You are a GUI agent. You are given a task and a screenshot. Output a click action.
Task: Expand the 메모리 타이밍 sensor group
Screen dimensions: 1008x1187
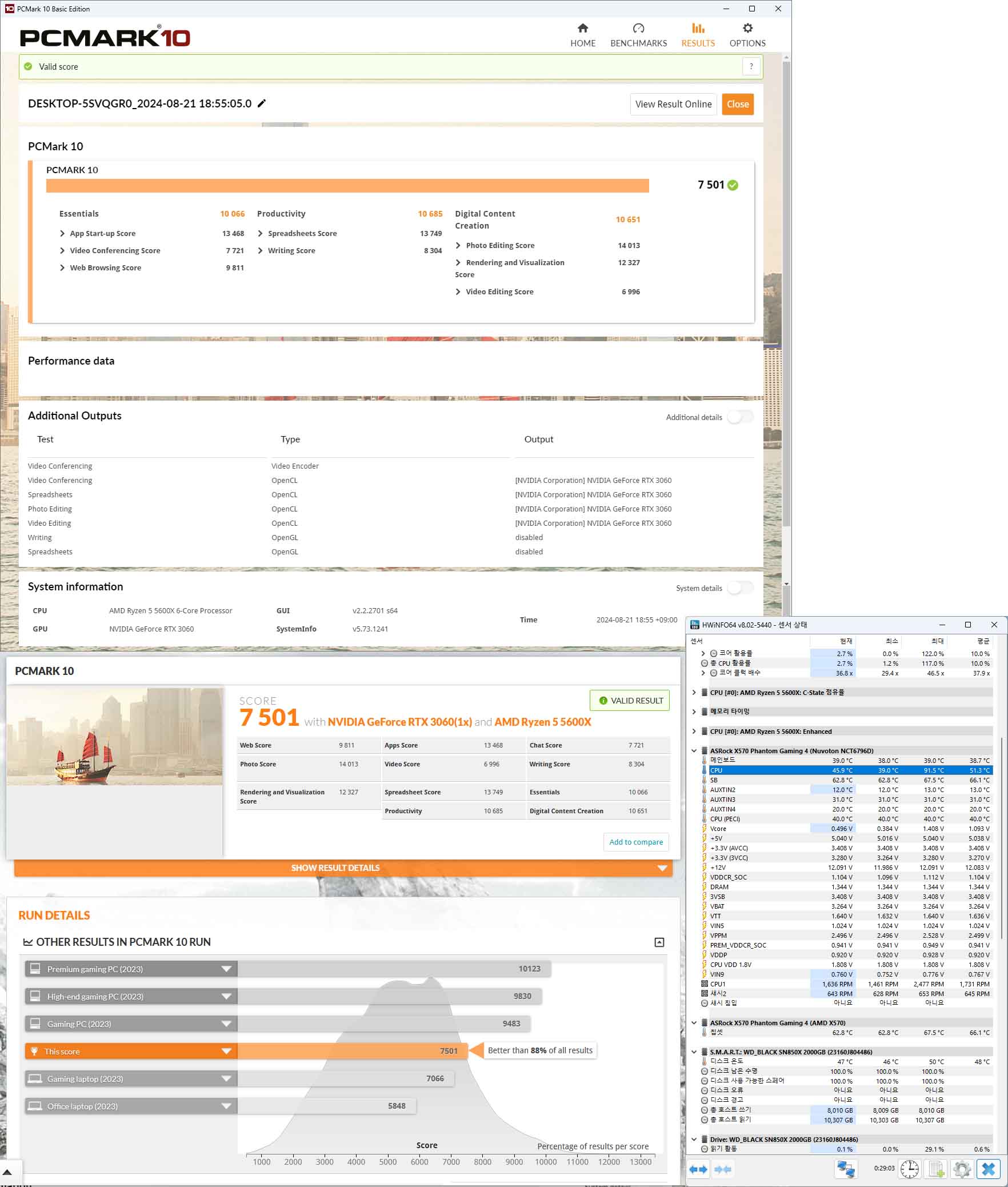[x=694, y=712]
